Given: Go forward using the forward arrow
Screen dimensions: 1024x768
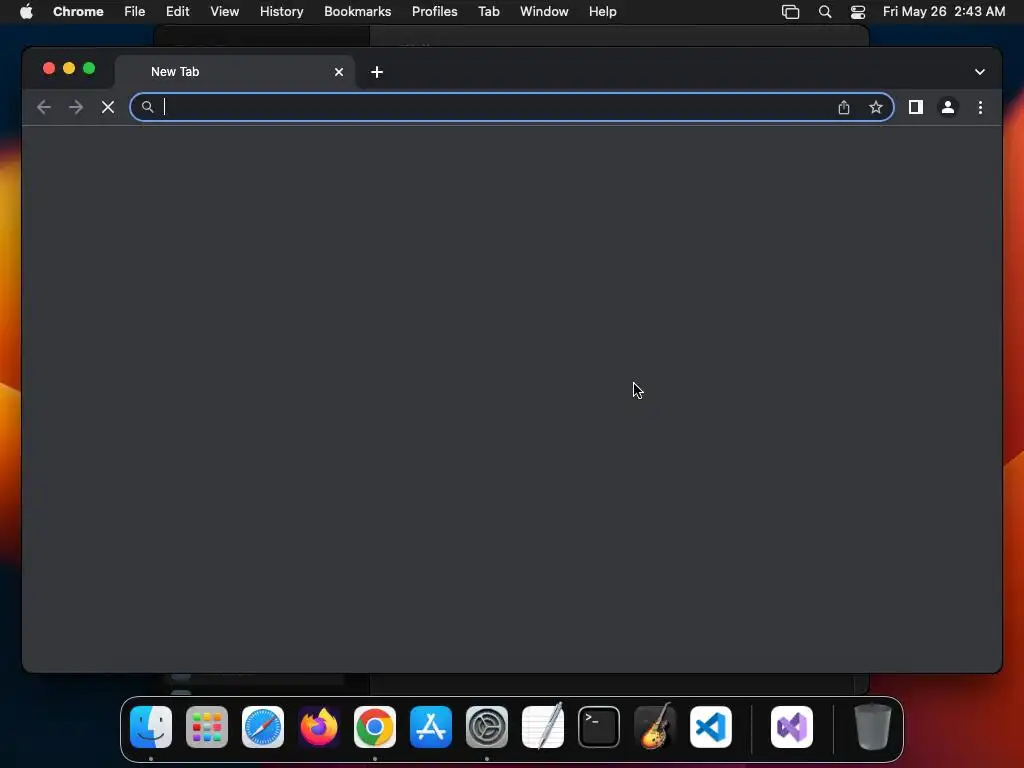Looking at the screenshot, I should pos(76,107).
